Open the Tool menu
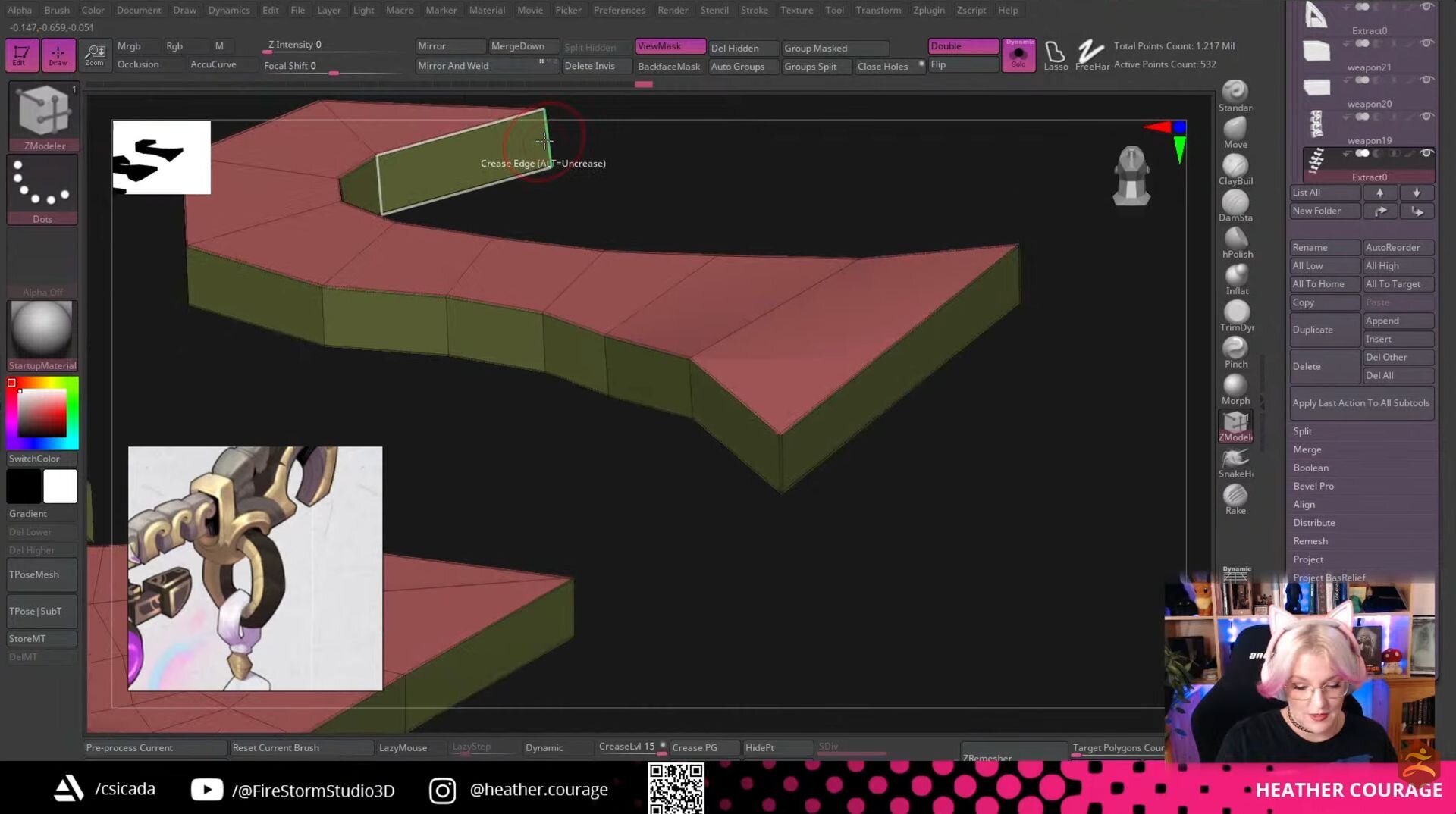Image resolution: width=1456 pixels, height=814 pixels. [834, 10]
